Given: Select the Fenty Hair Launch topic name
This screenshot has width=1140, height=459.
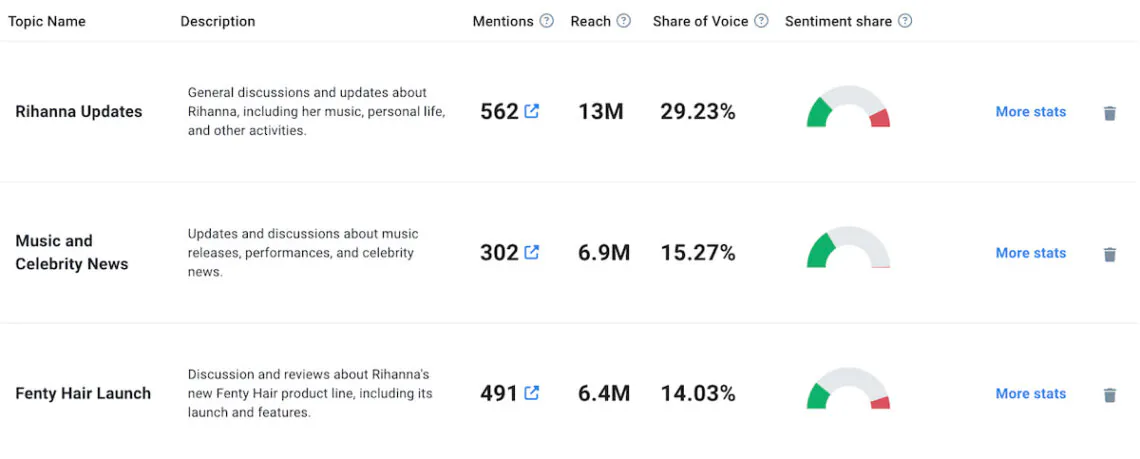Looking at the screenshot, I should click(83, 394).
